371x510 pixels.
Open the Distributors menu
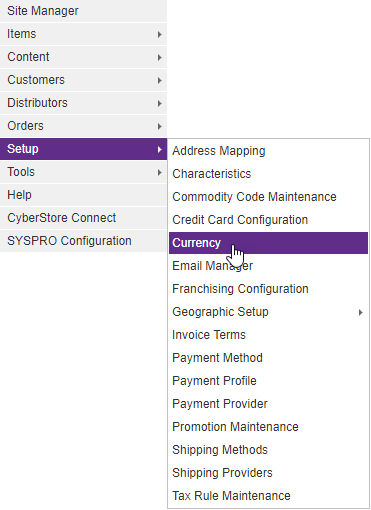83,103
